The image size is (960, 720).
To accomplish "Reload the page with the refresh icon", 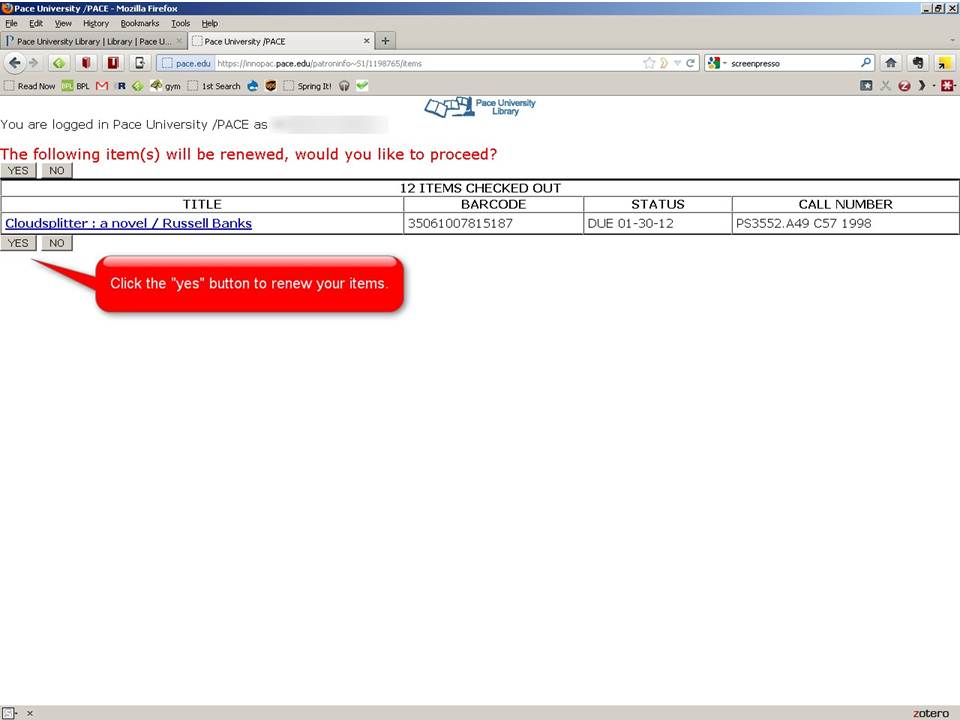I will (x=690, y=63).
